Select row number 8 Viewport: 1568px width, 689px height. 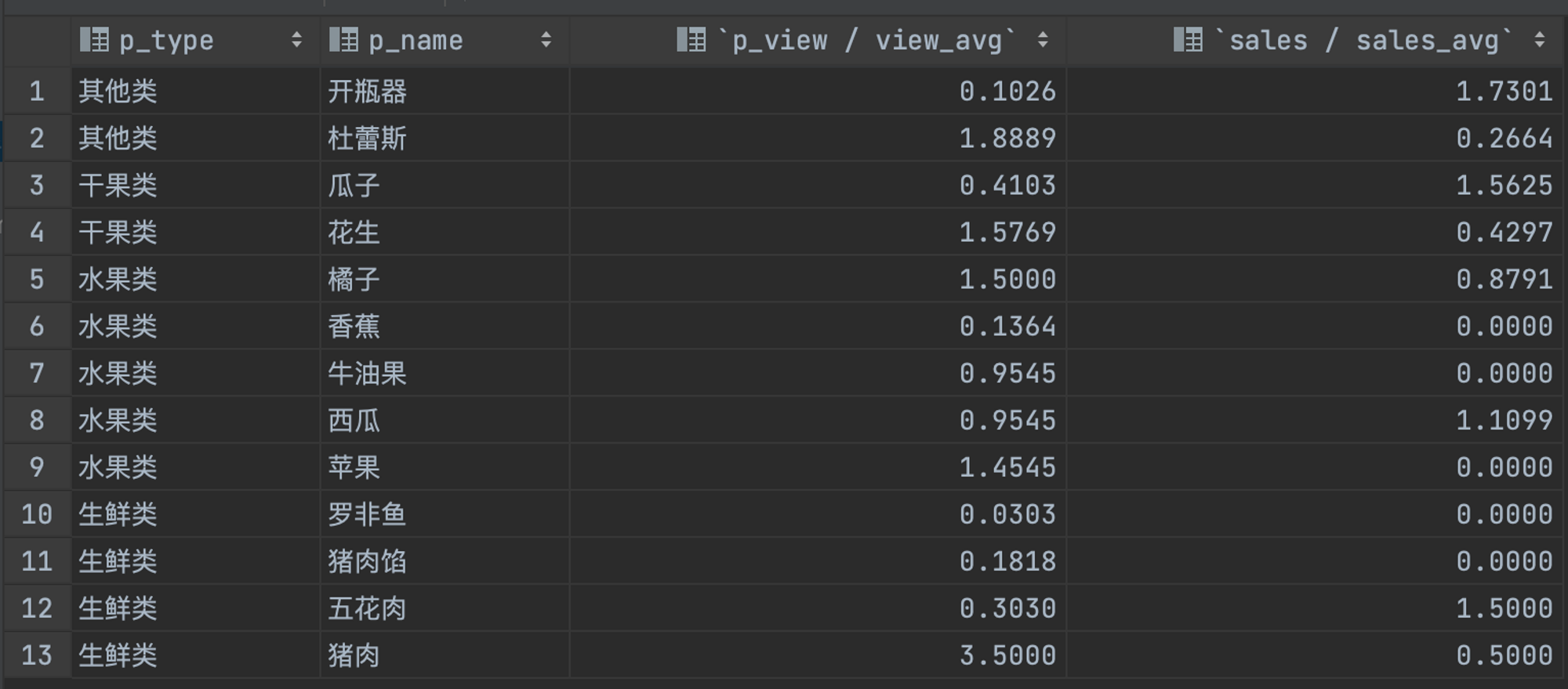(x=37, y=421)
